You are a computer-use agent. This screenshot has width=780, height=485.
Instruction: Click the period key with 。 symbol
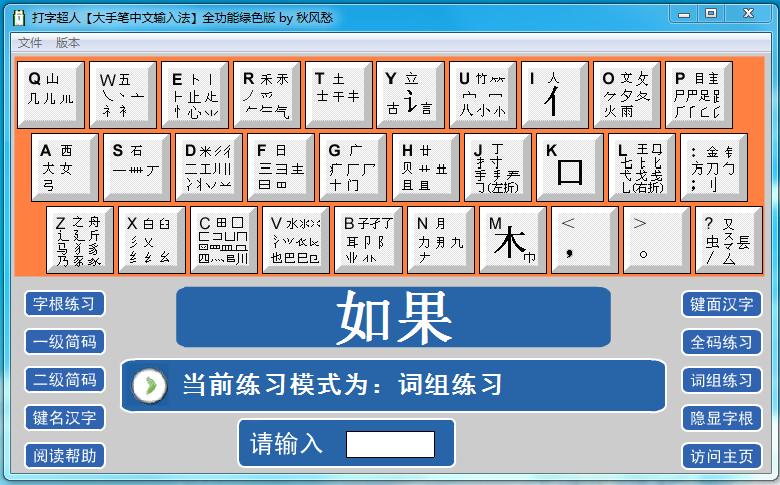658,240
